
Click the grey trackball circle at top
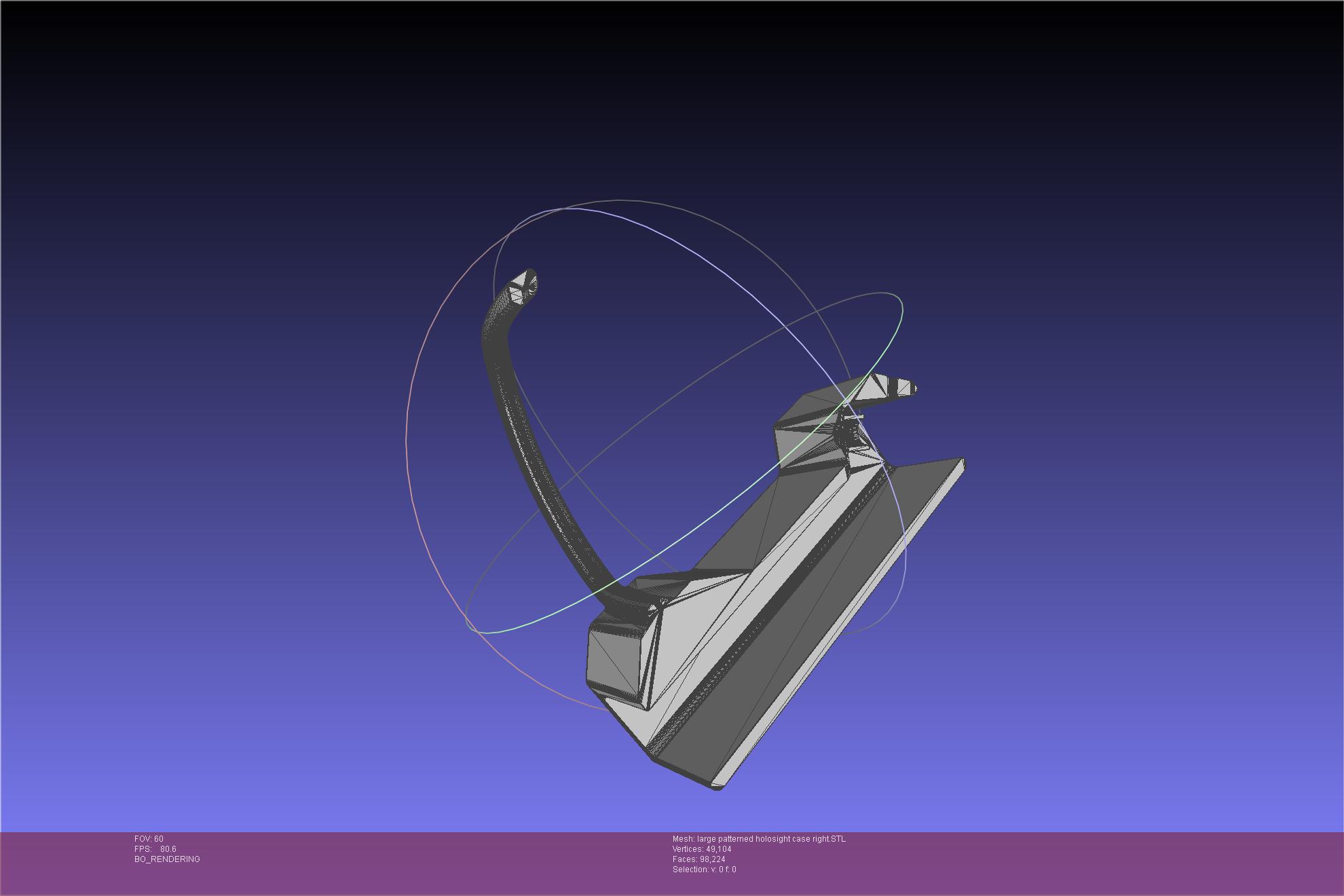(619, 200)
